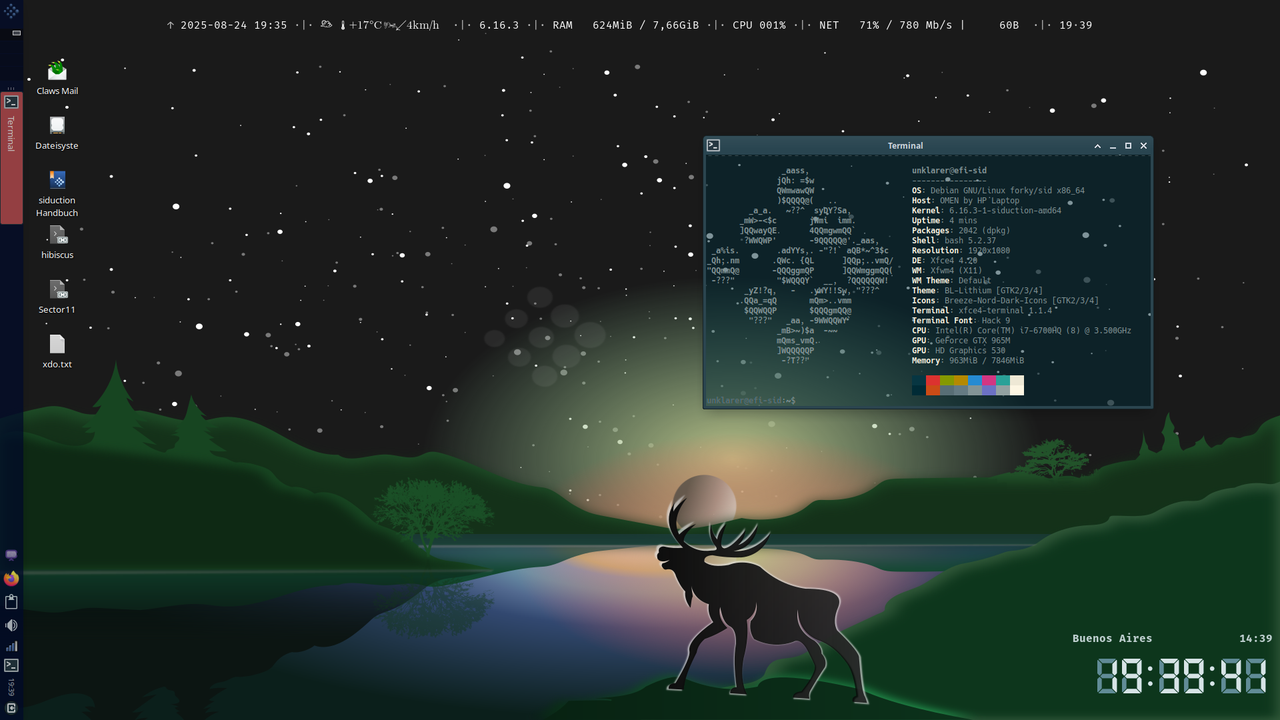Click the Theme: BL-Lithium line
The height and width of the screenshot is (720, 1280).
coord(977,290)
